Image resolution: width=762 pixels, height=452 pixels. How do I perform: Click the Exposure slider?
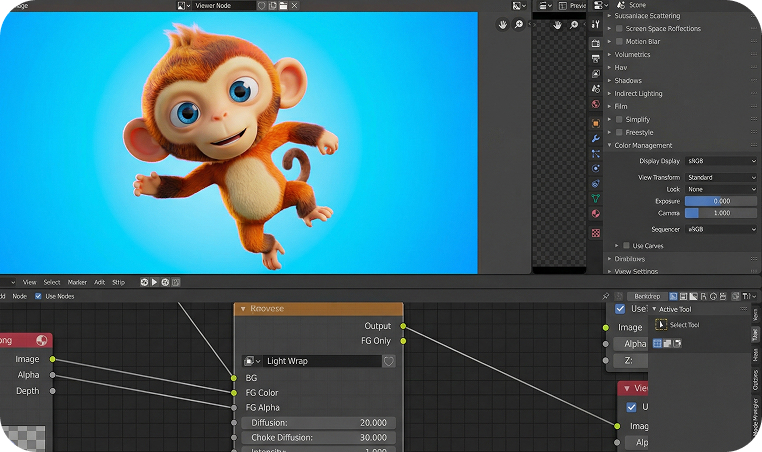[721, 201]
